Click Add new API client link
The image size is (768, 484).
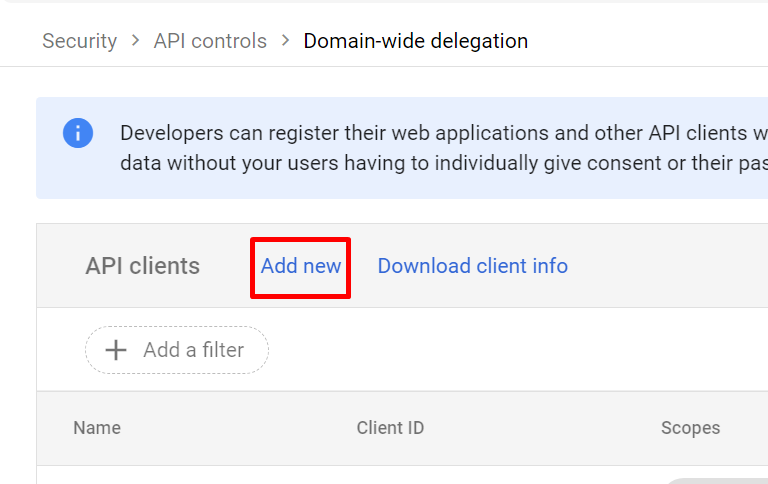coord(301,266)
